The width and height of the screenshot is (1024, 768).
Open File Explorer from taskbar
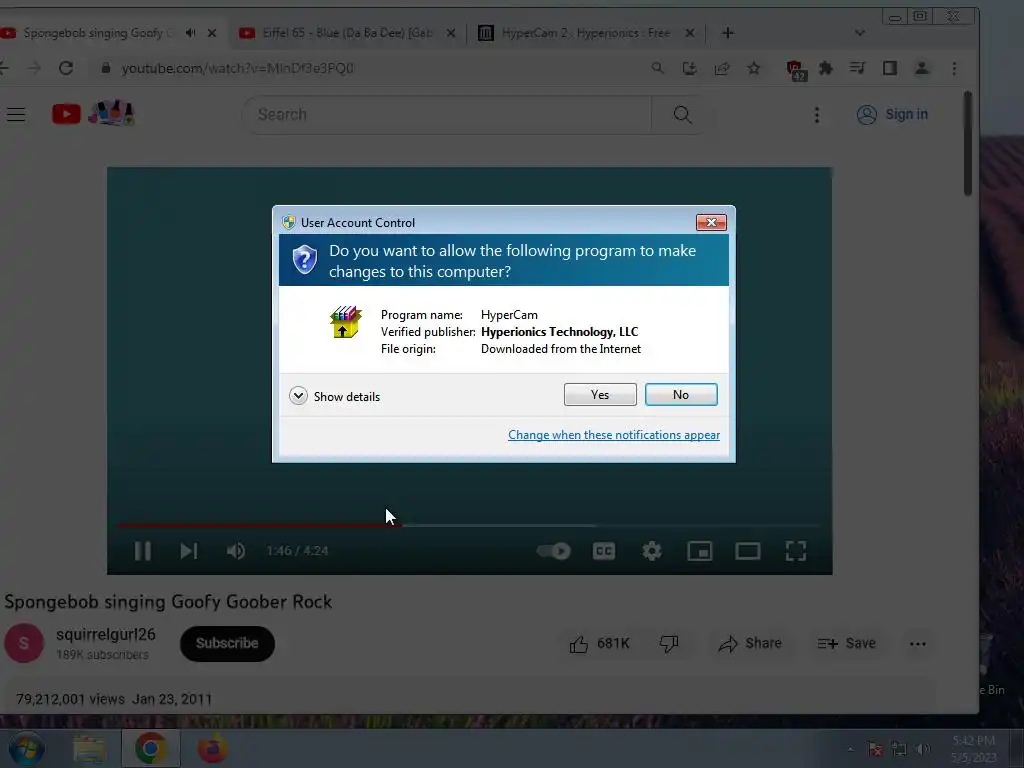click(x=89, y=748)
